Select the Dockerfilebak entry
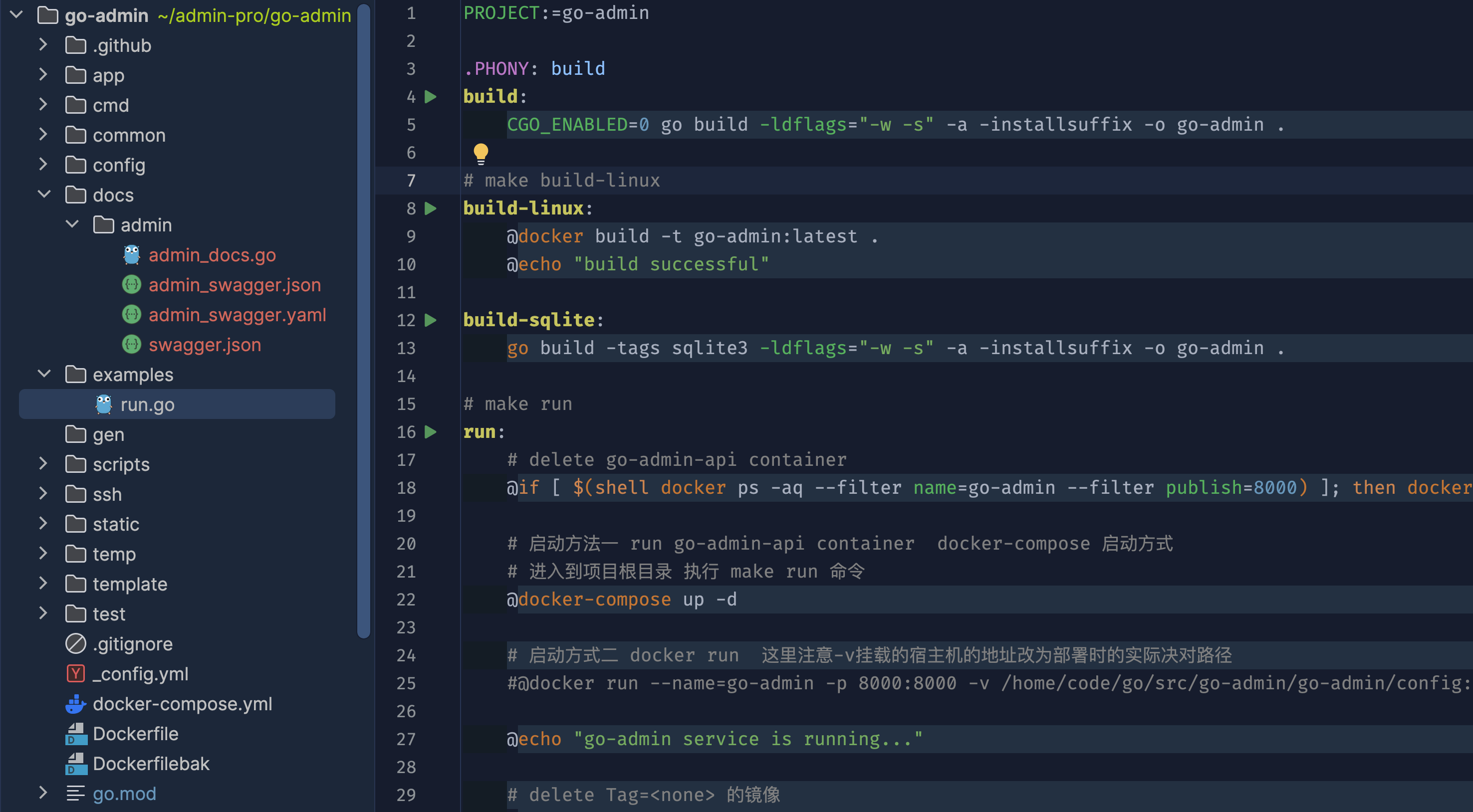Viewport: 1473px width, 812px height. click(151, 764)
